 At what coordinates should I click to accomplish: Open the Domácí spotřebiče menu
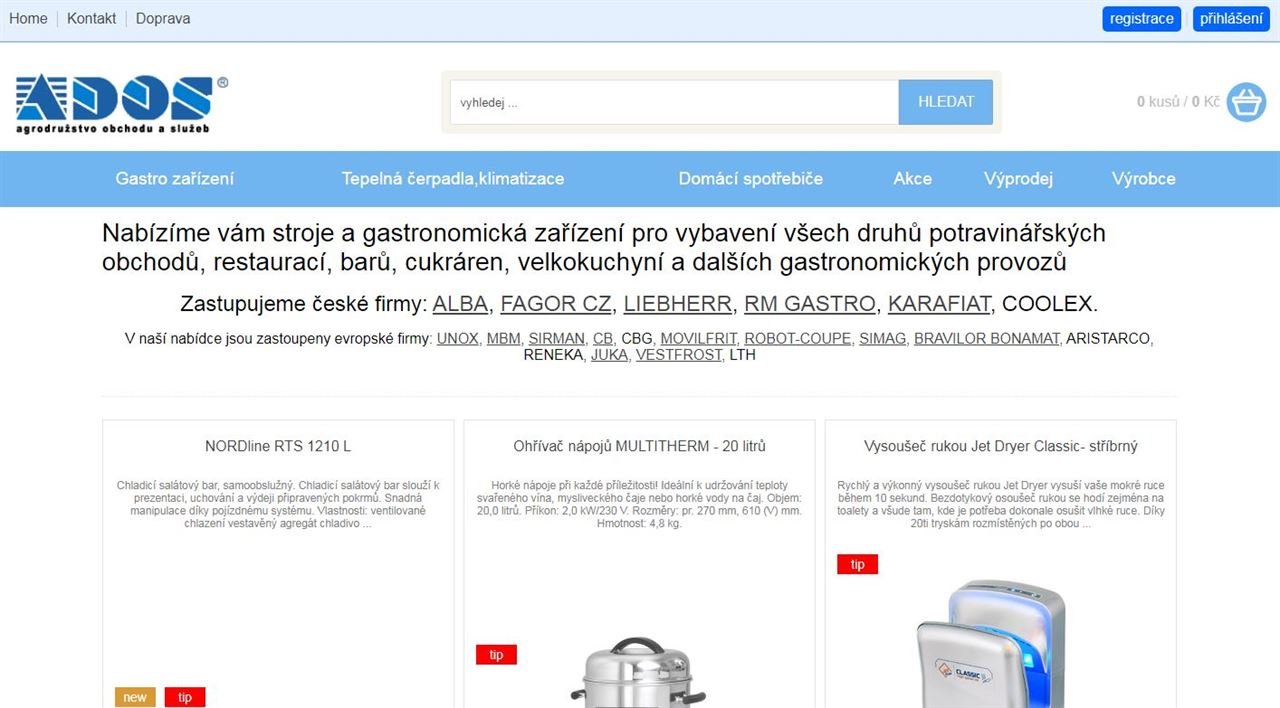pos(751,179)
